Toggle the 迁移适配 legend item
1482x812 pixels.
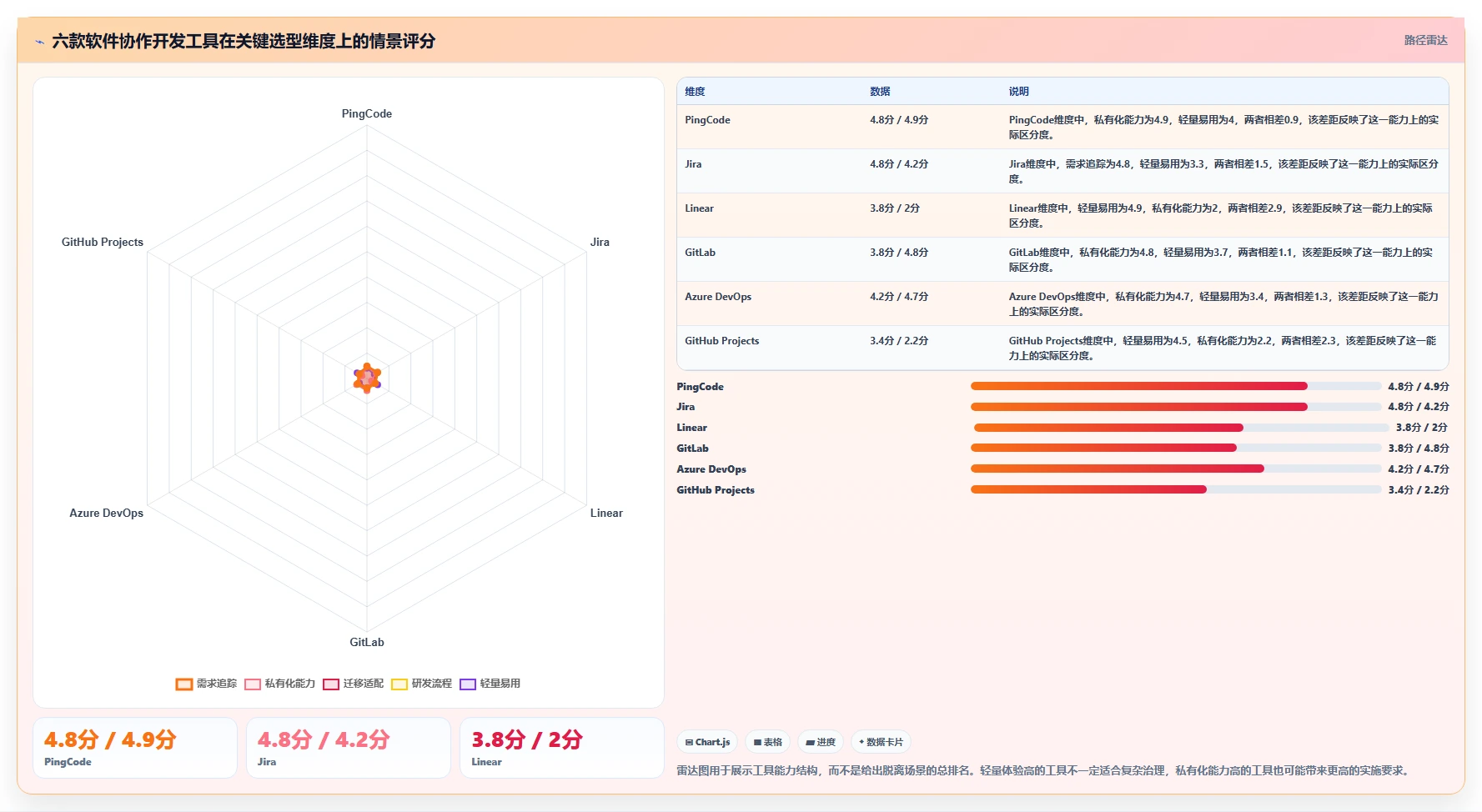click(353, 684)
